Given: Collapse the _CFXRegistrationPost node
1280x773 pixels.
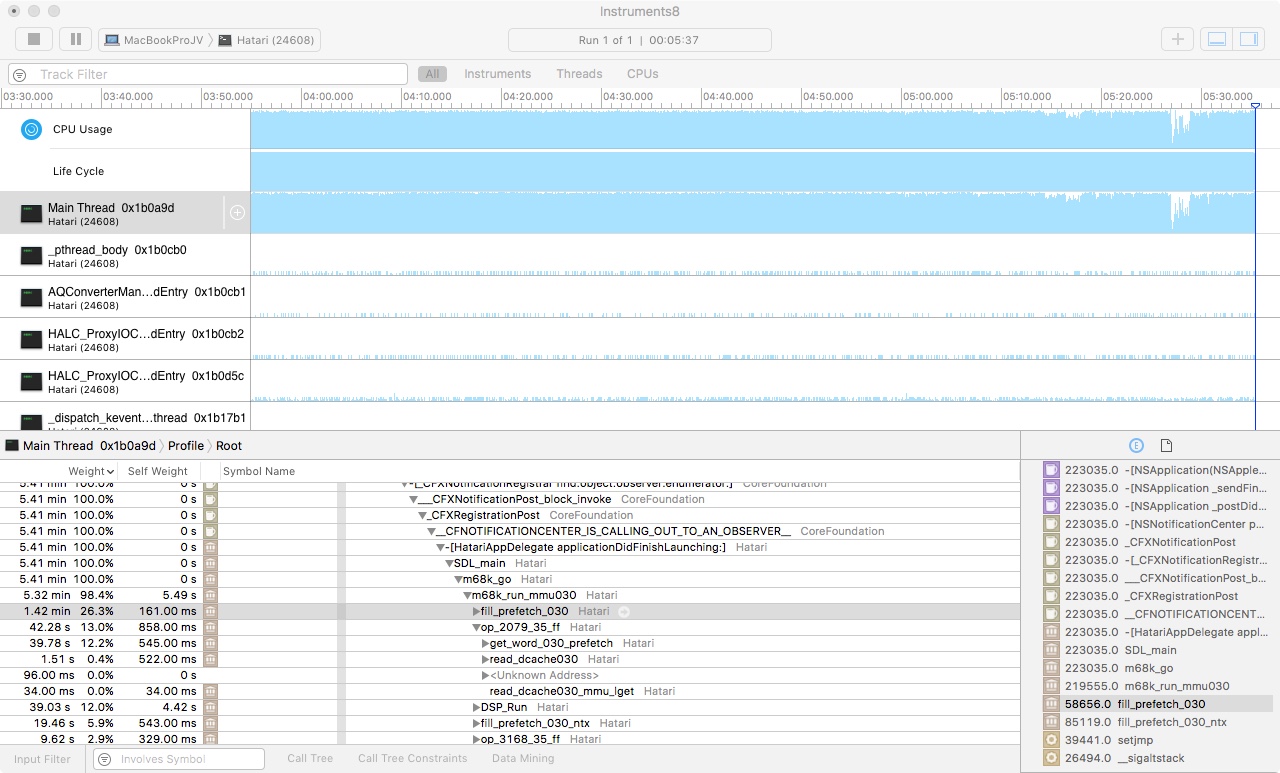Looking at the screenshot, I should pos(422,515).
